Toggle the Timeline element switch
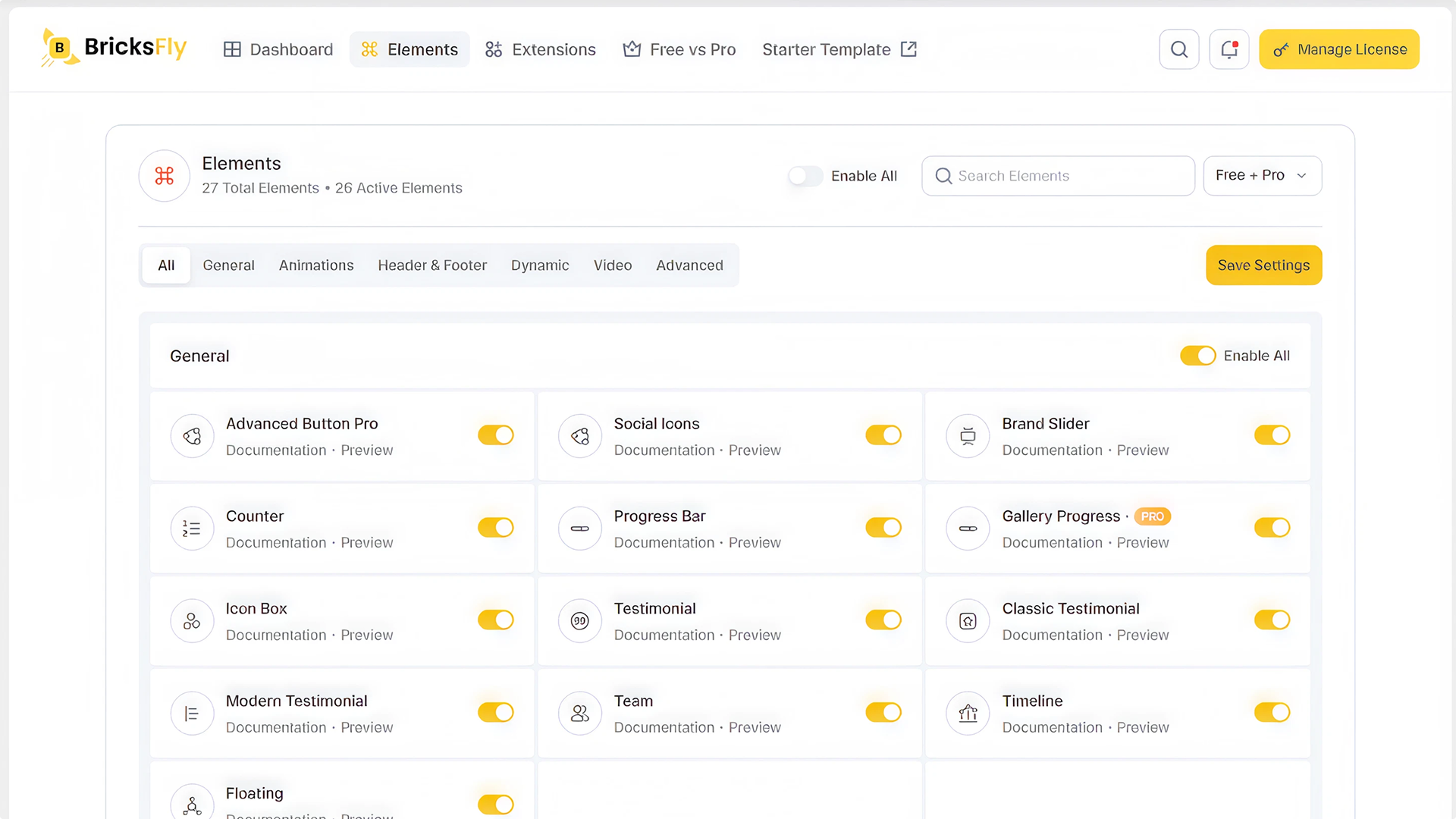This screenshot has width=1456, height=819. click(1272, 713)
